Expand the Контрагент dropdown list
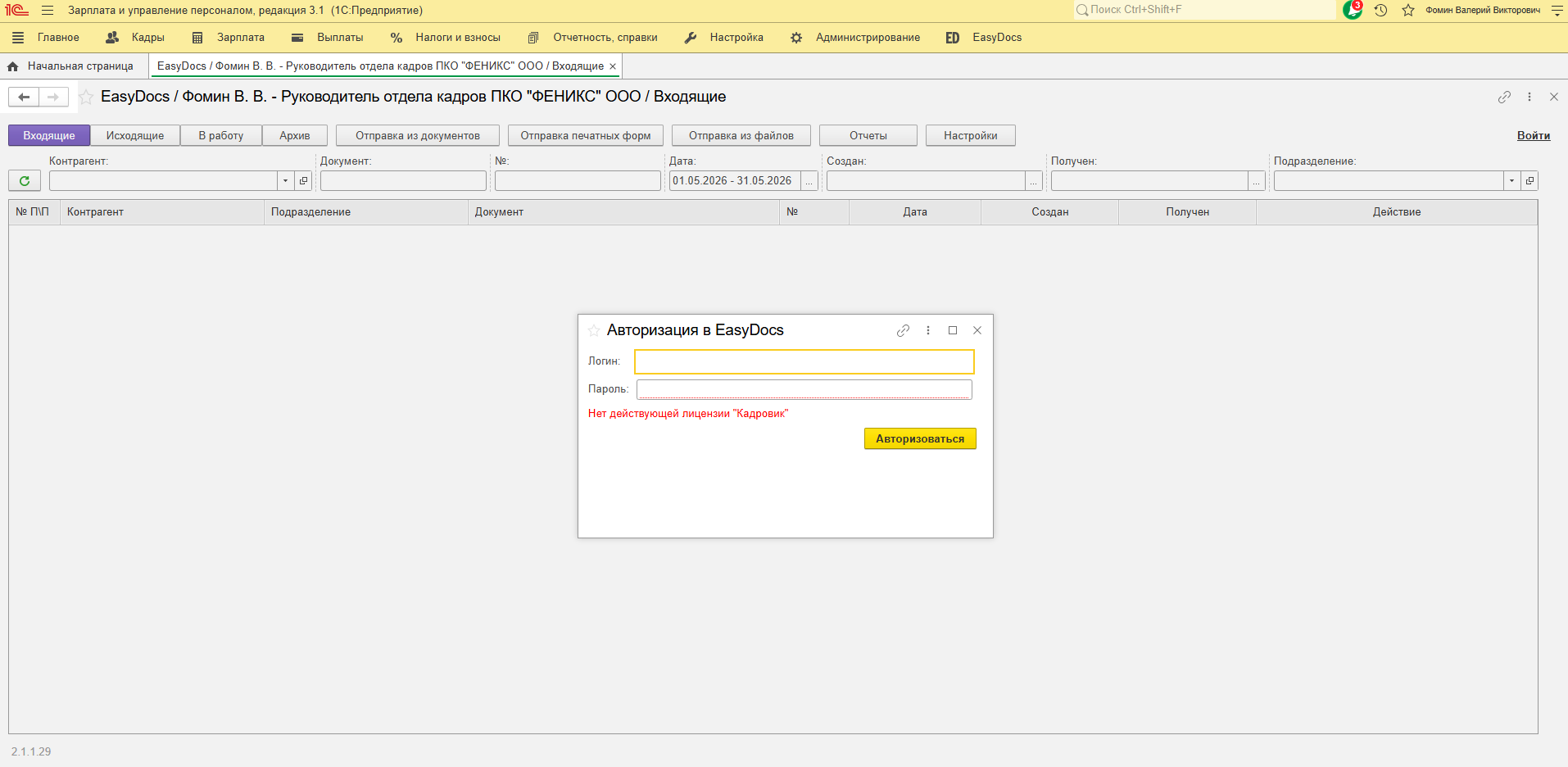This screenshot has height=767, width=1568. (x=285, y=180)
